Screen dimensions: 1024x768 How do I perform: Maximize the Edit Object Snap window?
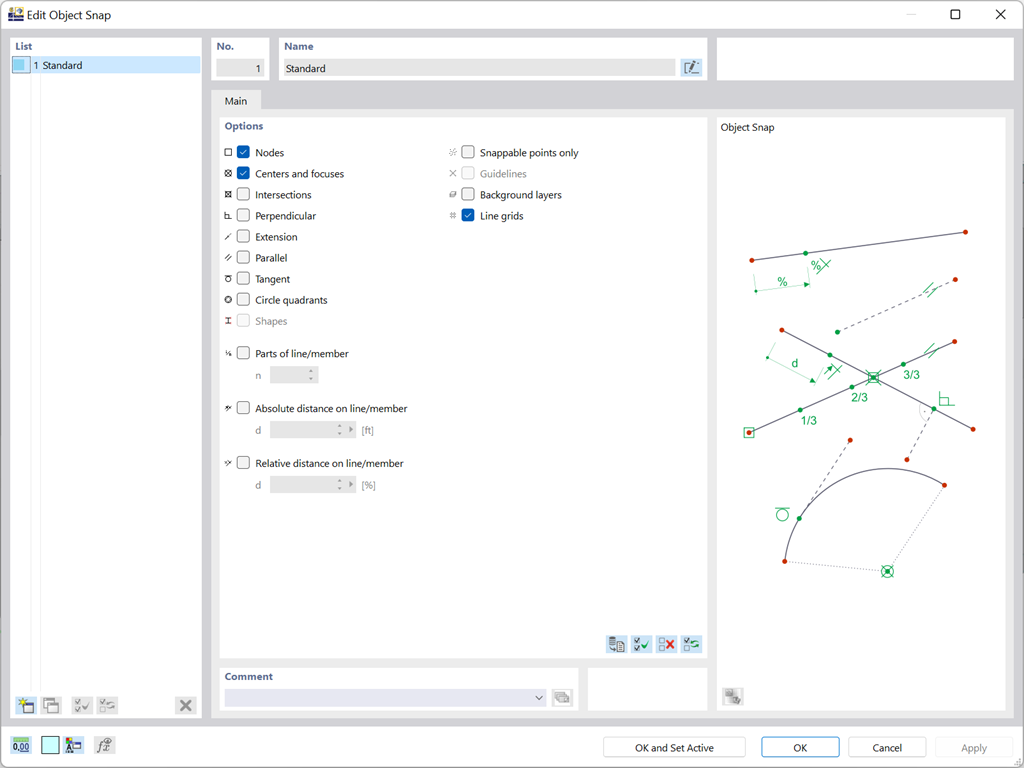pos(955,14)
